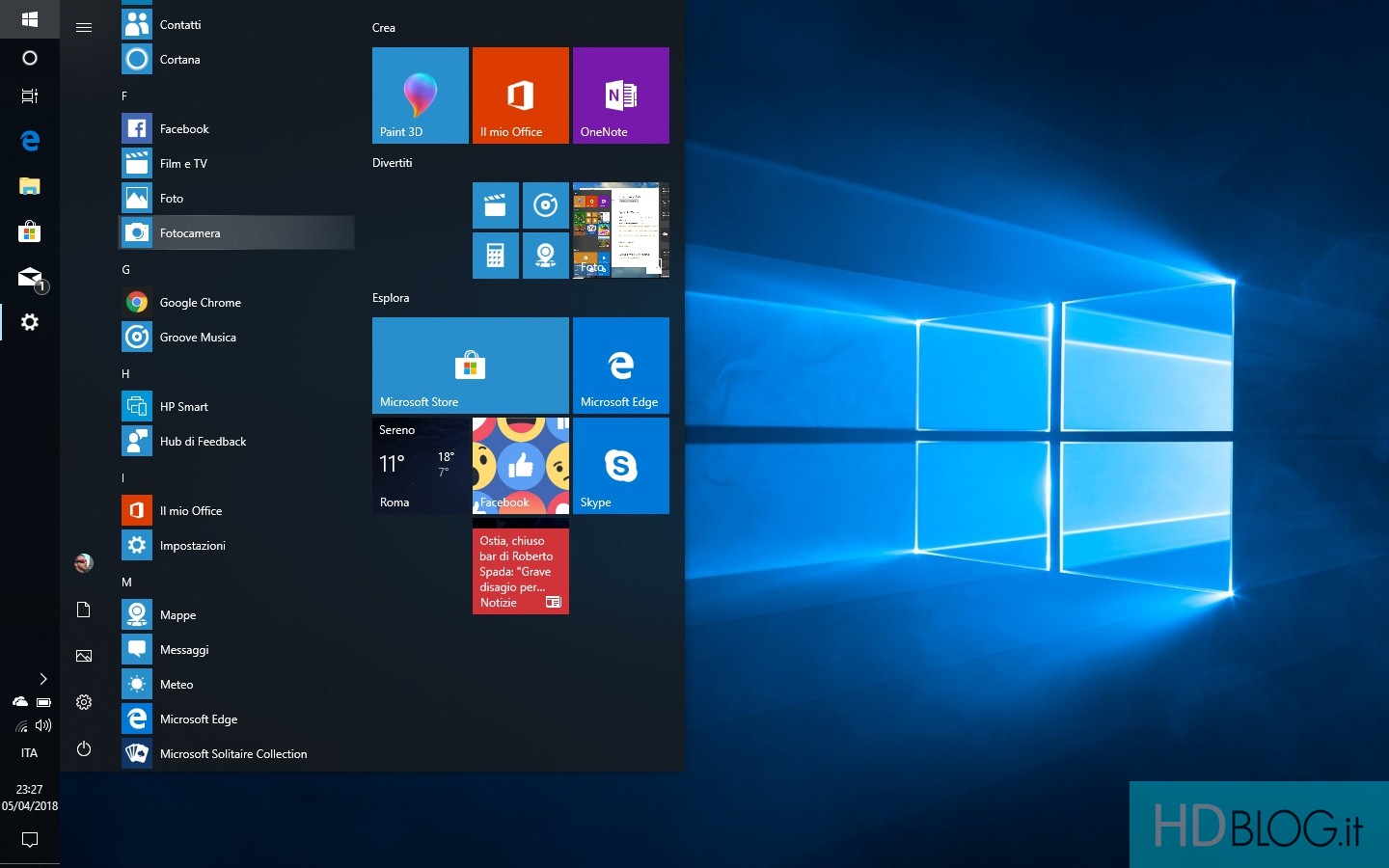Screen dimensions: 1389x868
Task: Open the clock showing 23:27
Action: [x=30, y=798]
